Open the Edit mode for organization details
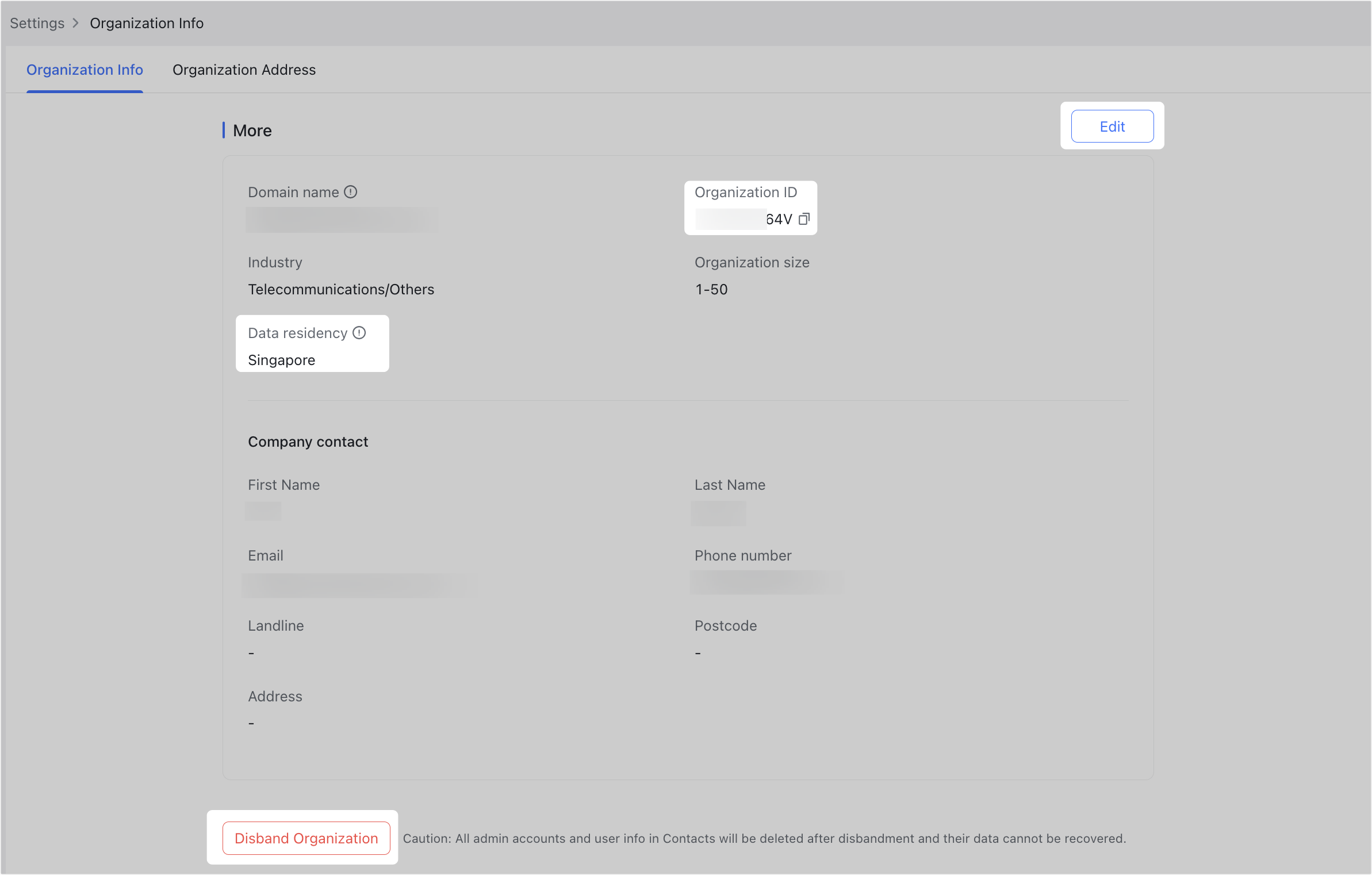The image size is (1372, 875). click(x=1112, y=126)
